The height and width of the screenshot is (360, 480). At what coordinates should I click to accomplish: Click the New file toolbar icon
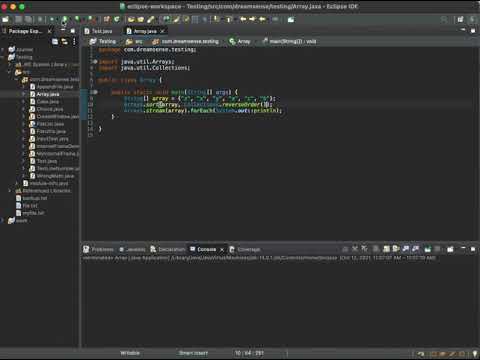(6, 19)
